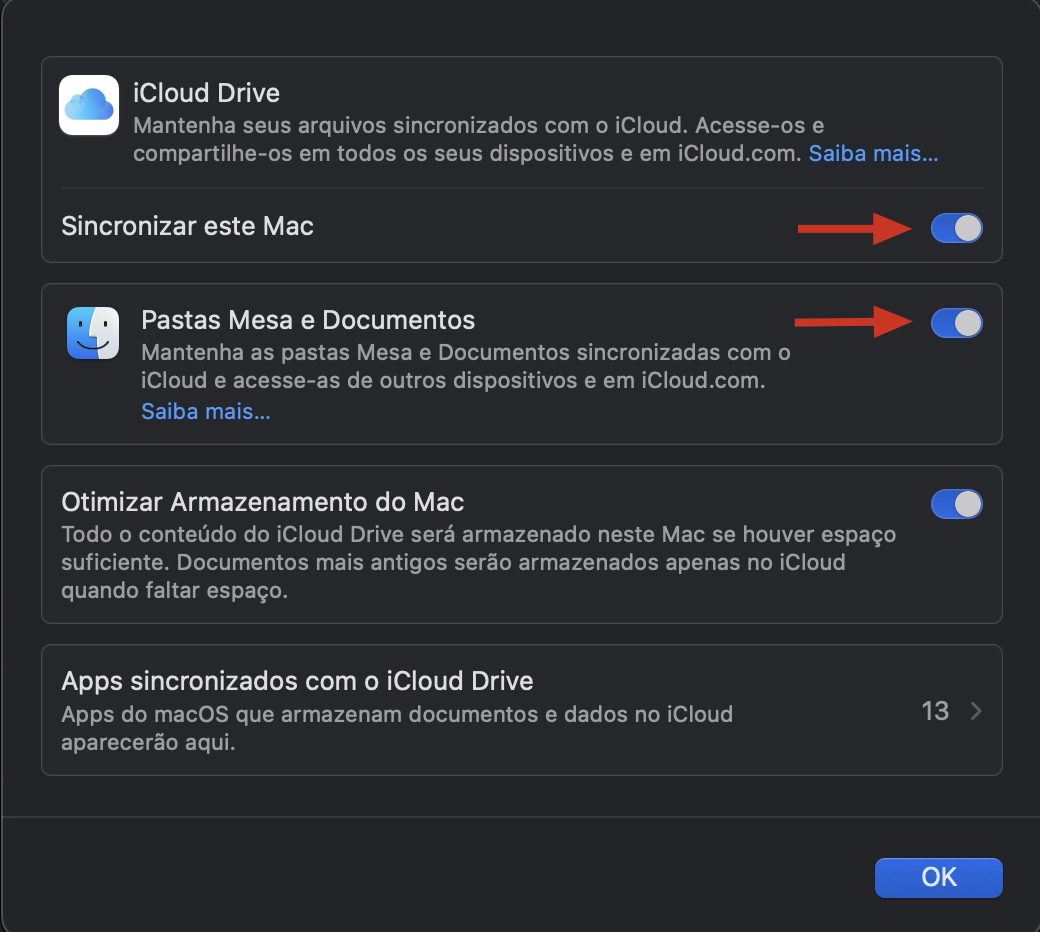Click OK to confirm the settings
This screenshot has height=932, width=1040.
938,877
